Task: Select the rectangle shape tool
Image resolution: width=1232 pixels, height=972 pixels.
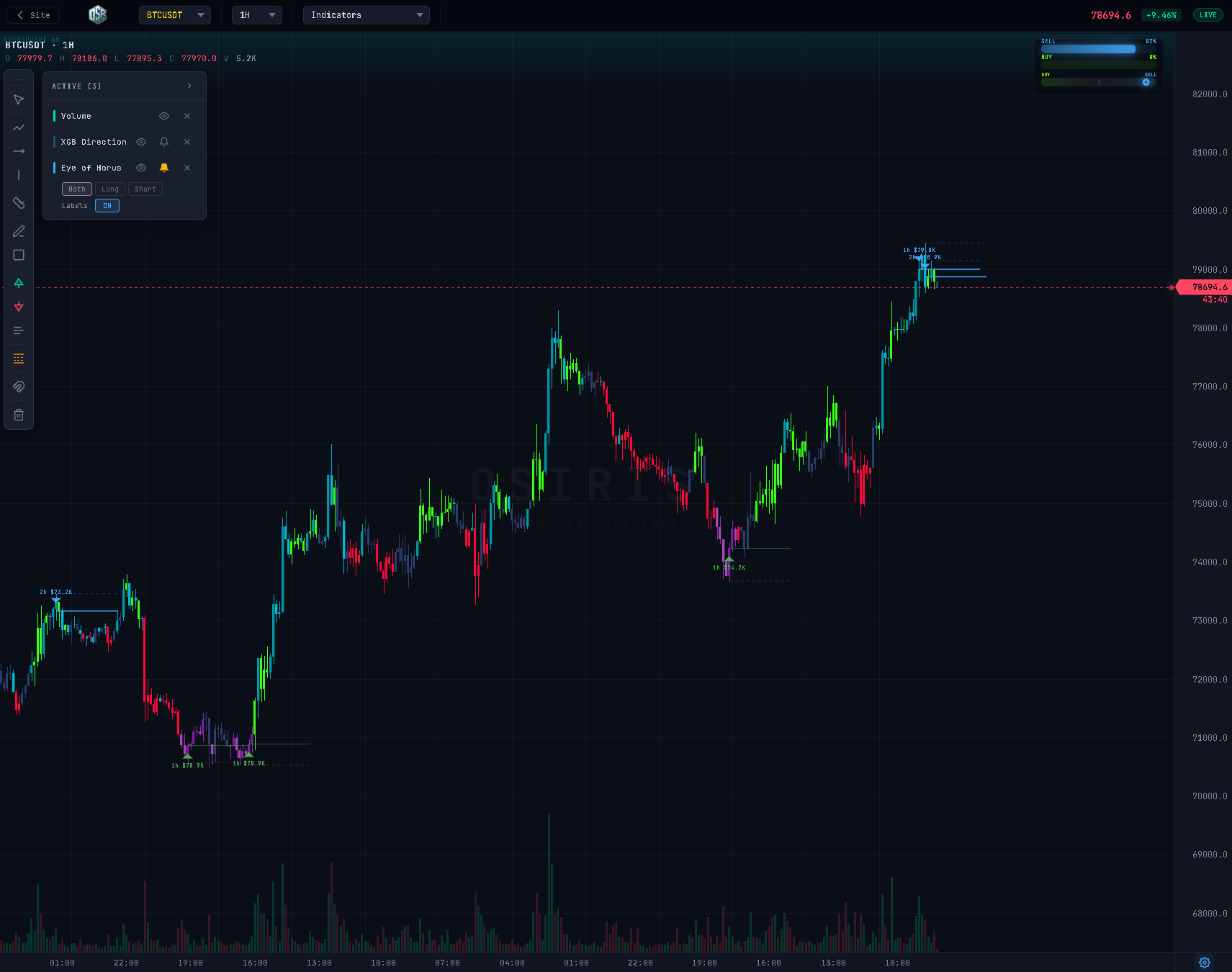Action: coord(19,255)
